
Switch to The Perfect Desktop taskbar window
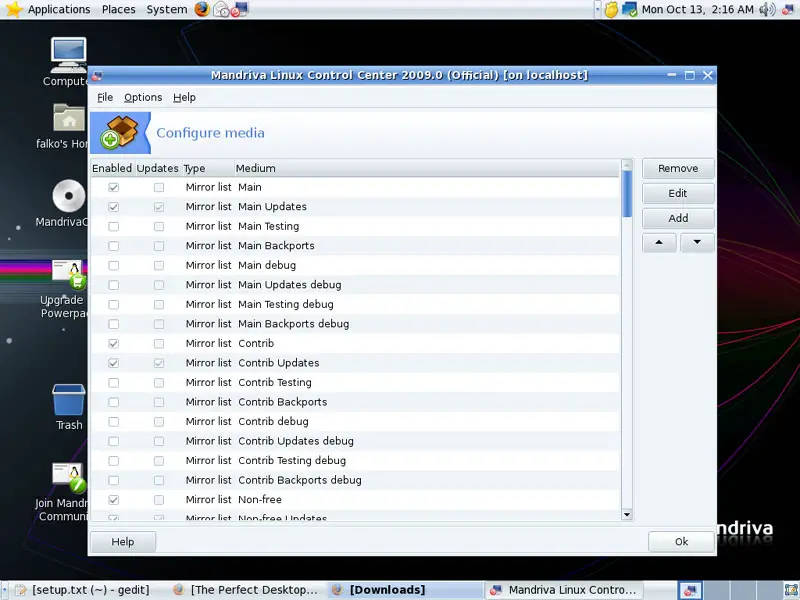coord(246,590)
